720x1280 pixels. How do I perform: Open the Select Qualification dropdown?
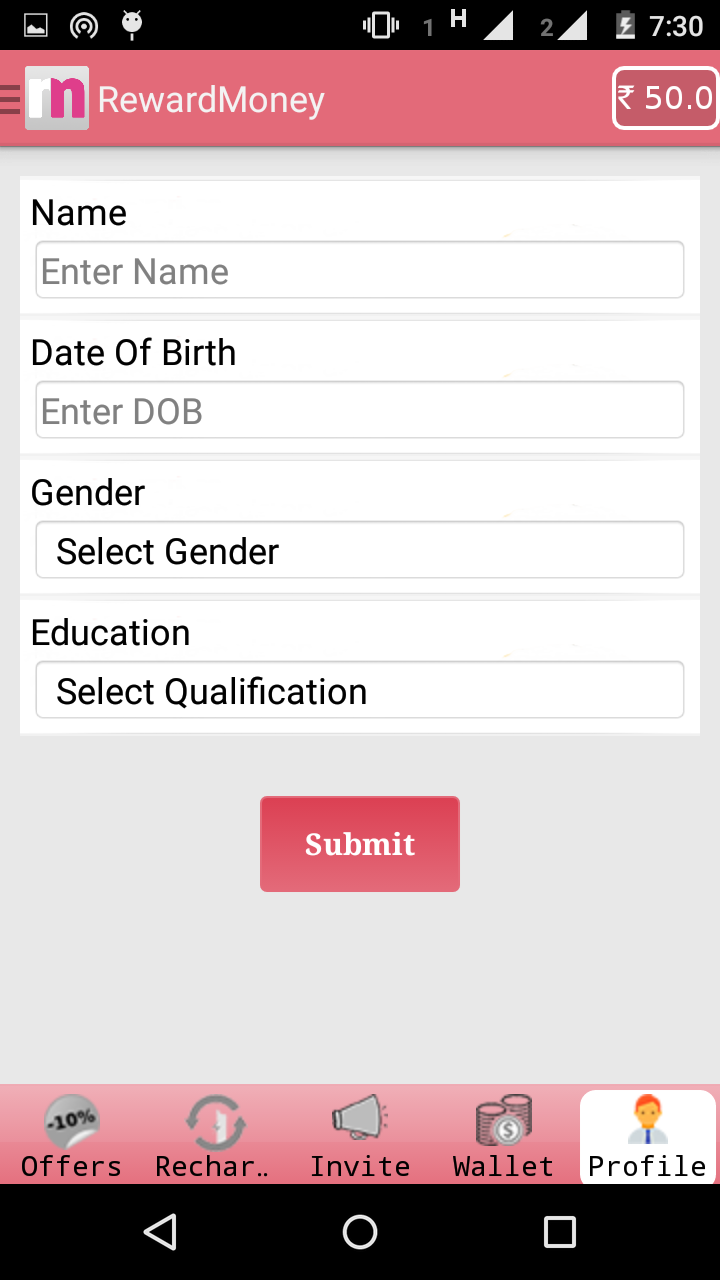click(x=360, y=690)
